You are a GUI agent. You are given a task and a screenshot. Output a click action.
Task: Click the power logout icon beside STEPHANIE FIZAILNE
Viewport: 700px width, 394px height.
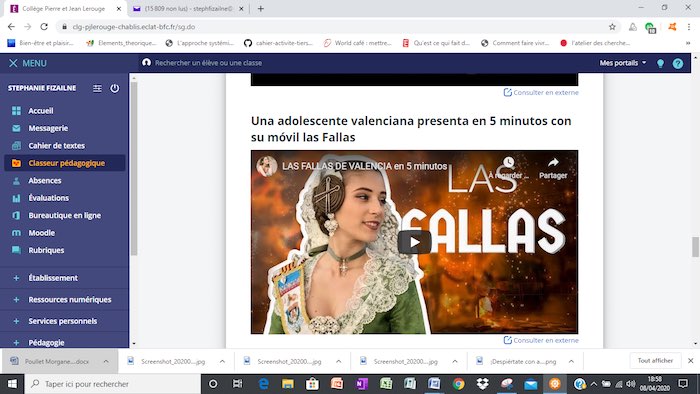coord(115,88)
